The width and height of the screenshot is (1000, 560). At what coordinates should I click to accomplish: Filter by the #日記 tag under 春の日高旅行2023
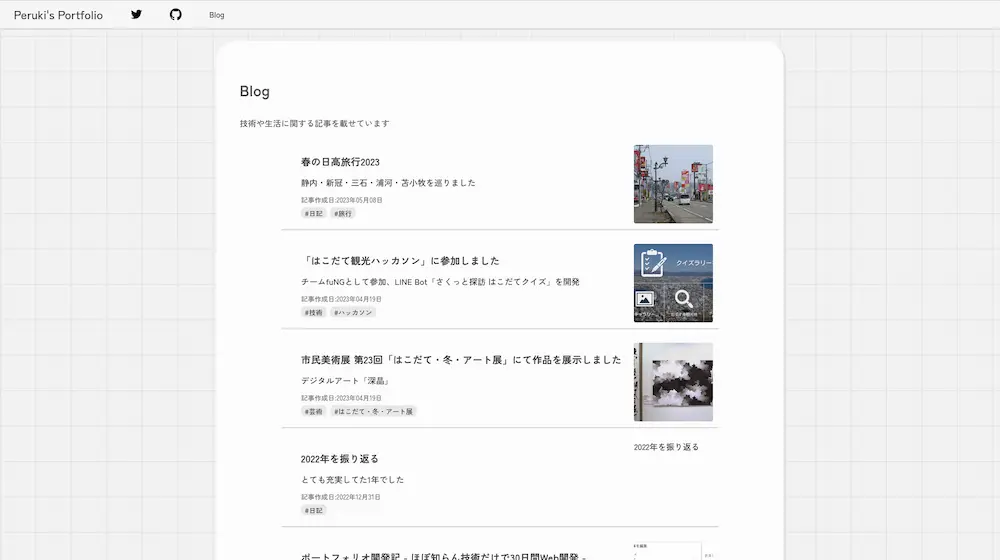[x=314, y=213]
